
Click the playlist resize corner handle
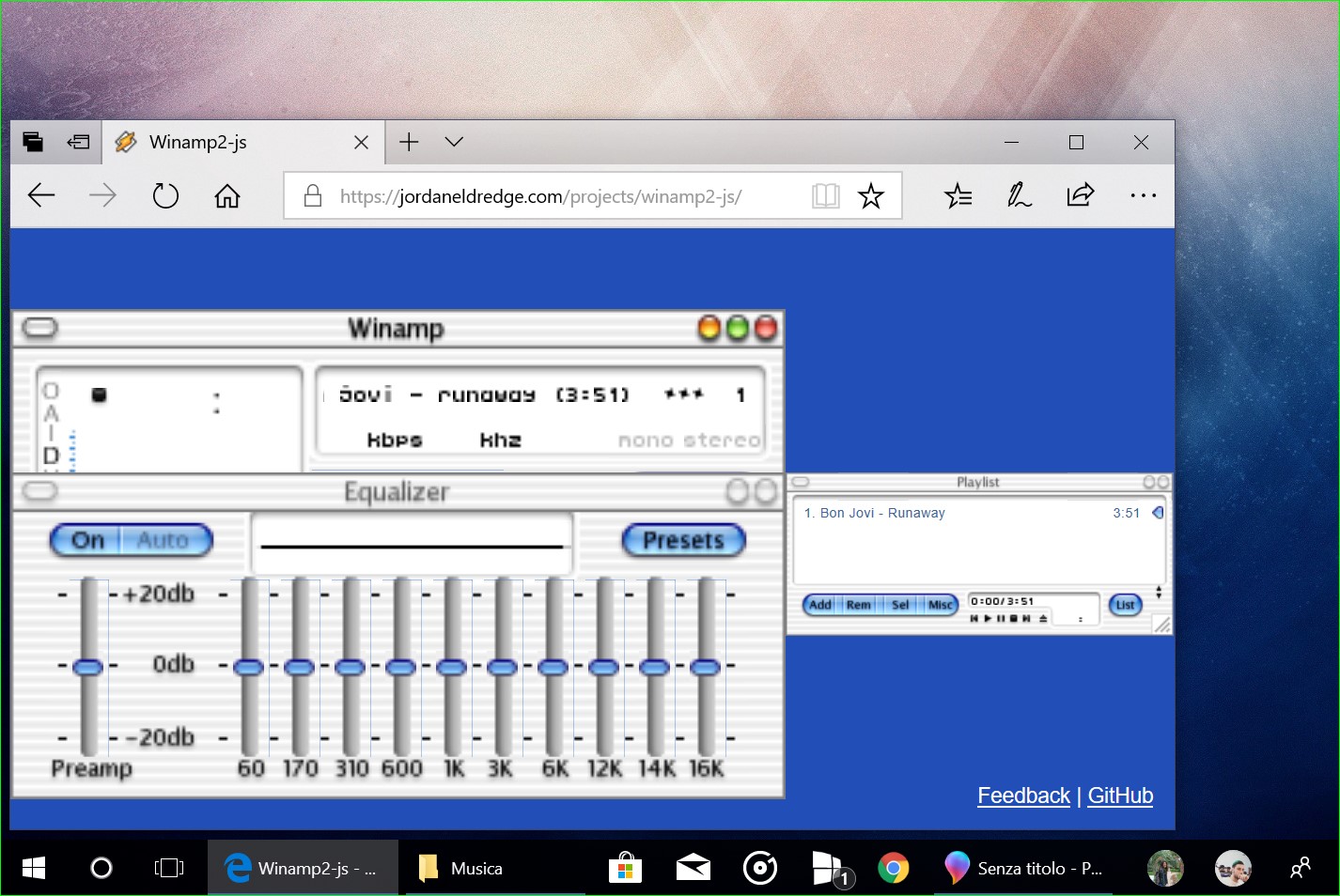click(1161, 625)
